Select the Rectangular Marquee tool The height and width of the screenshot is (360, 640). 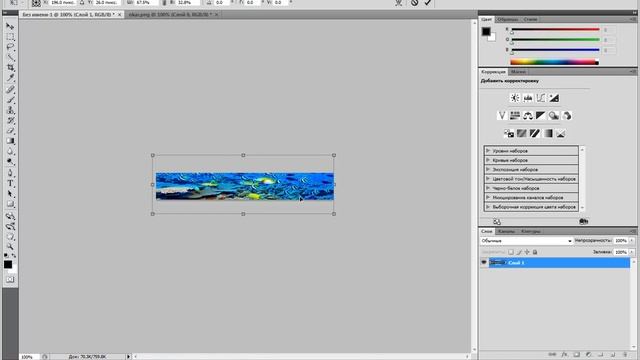[x=10, y=37]
